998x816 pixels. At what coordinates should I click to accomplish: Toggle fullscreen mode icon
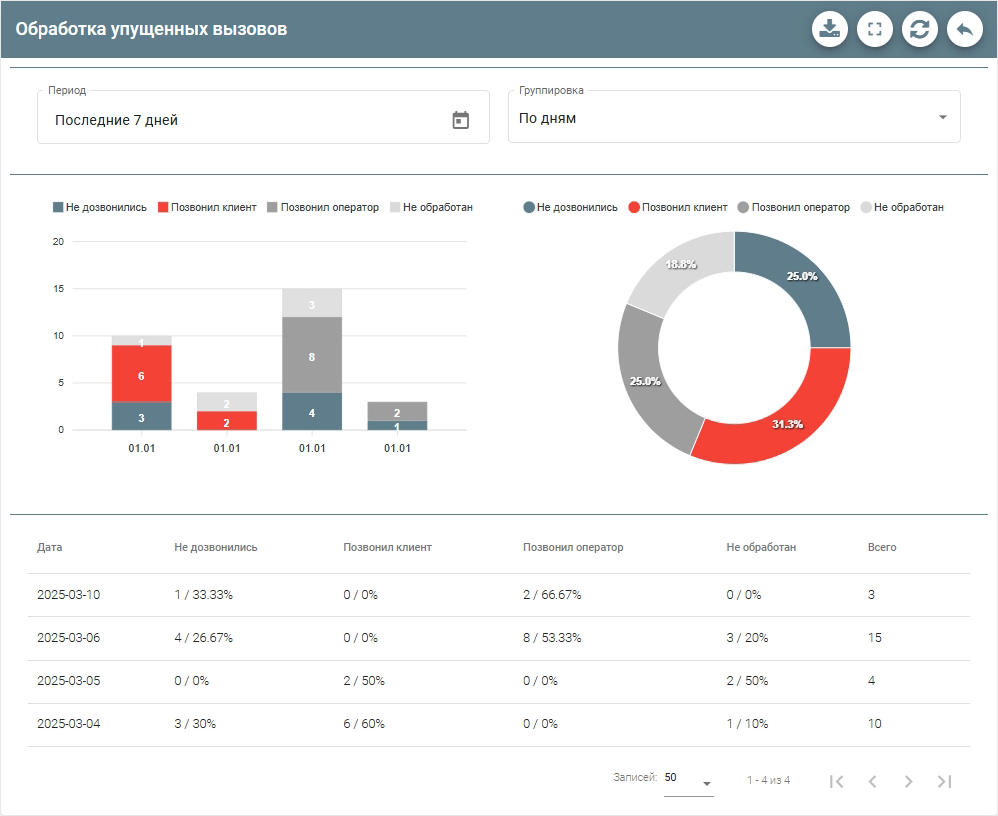(875, 29)
